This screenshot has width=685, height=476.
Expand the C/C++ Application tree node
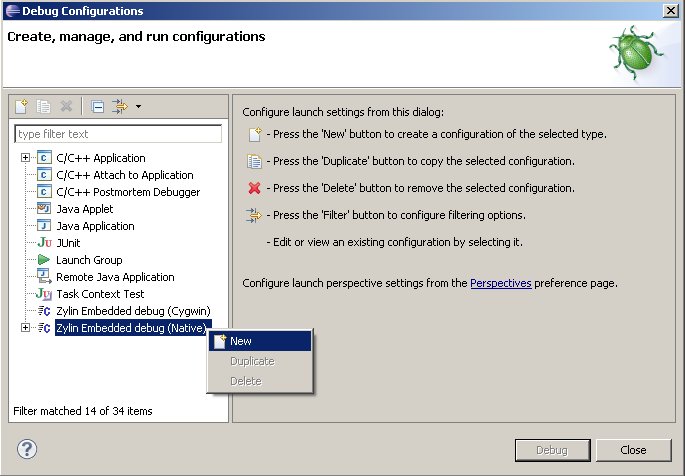[25, 158]
